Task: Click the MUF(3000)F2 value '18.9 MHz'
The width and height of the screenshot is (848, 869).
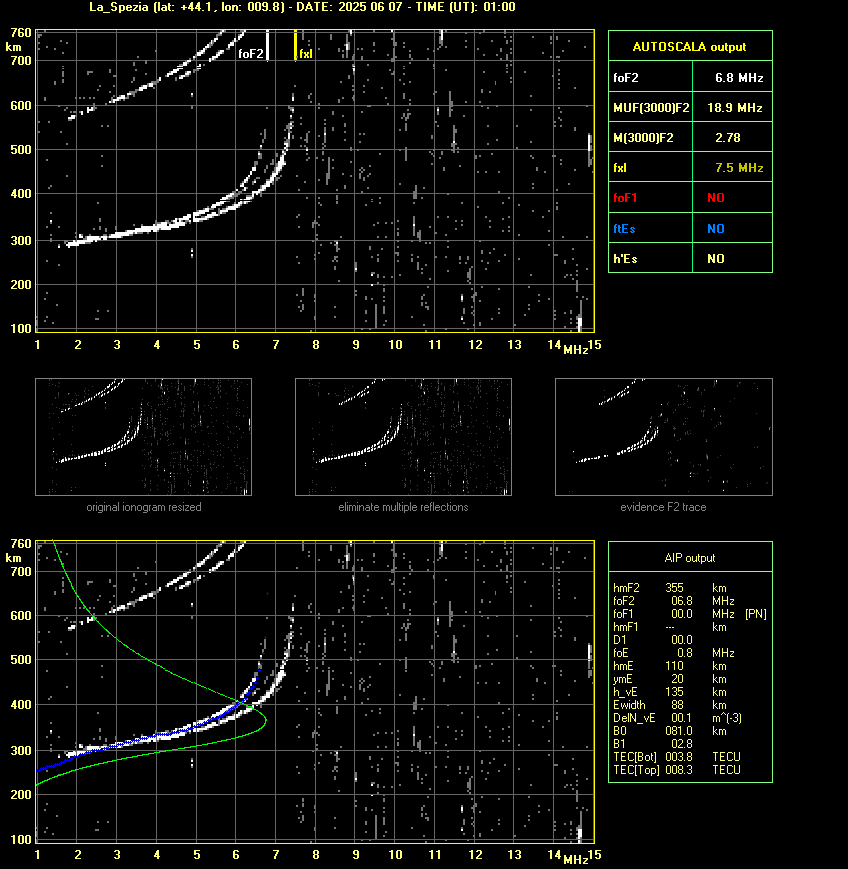Action: [x=734, y=108]
